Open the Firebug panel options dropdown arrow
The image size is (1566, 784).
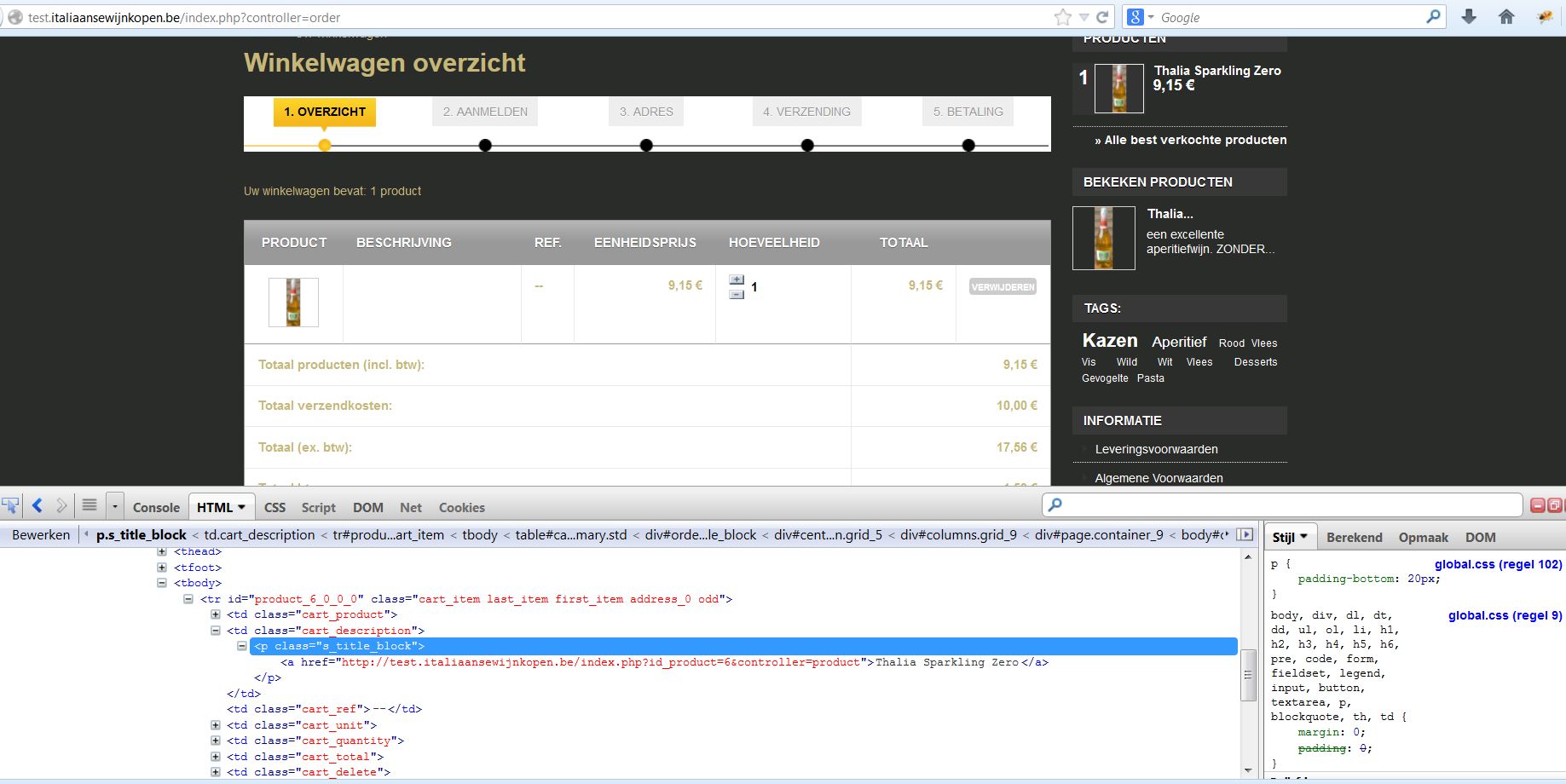click(x=114, y=507)
